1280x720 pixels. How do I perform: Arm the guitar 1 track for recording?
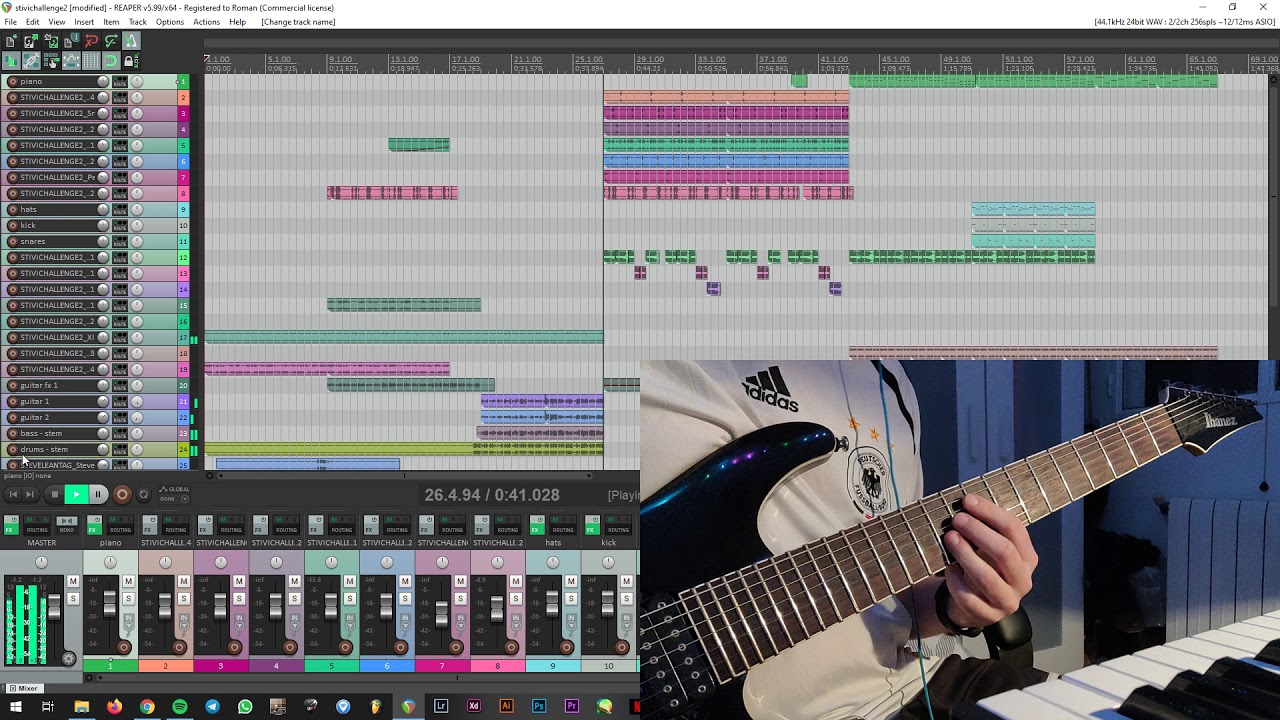(x=12, y=401)
